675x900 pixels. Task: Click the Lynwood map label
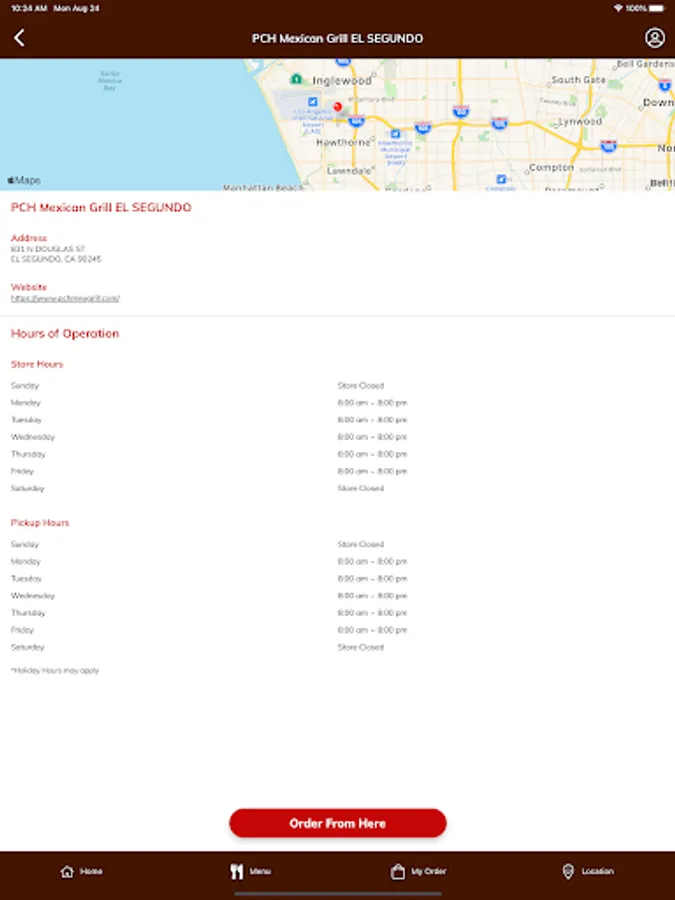(580, 122)
